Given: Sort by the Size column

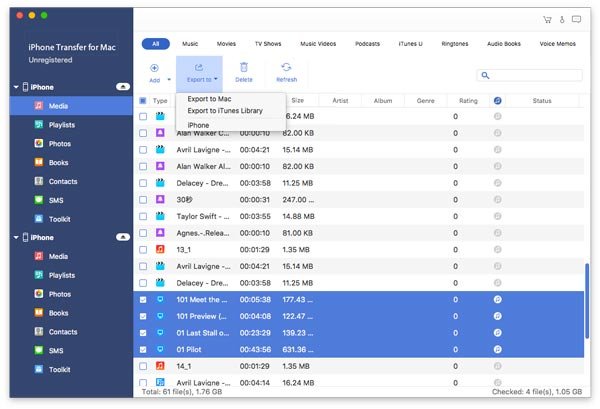Looking at the screenshot, I should pyautogui.click(x=297, y=100).
